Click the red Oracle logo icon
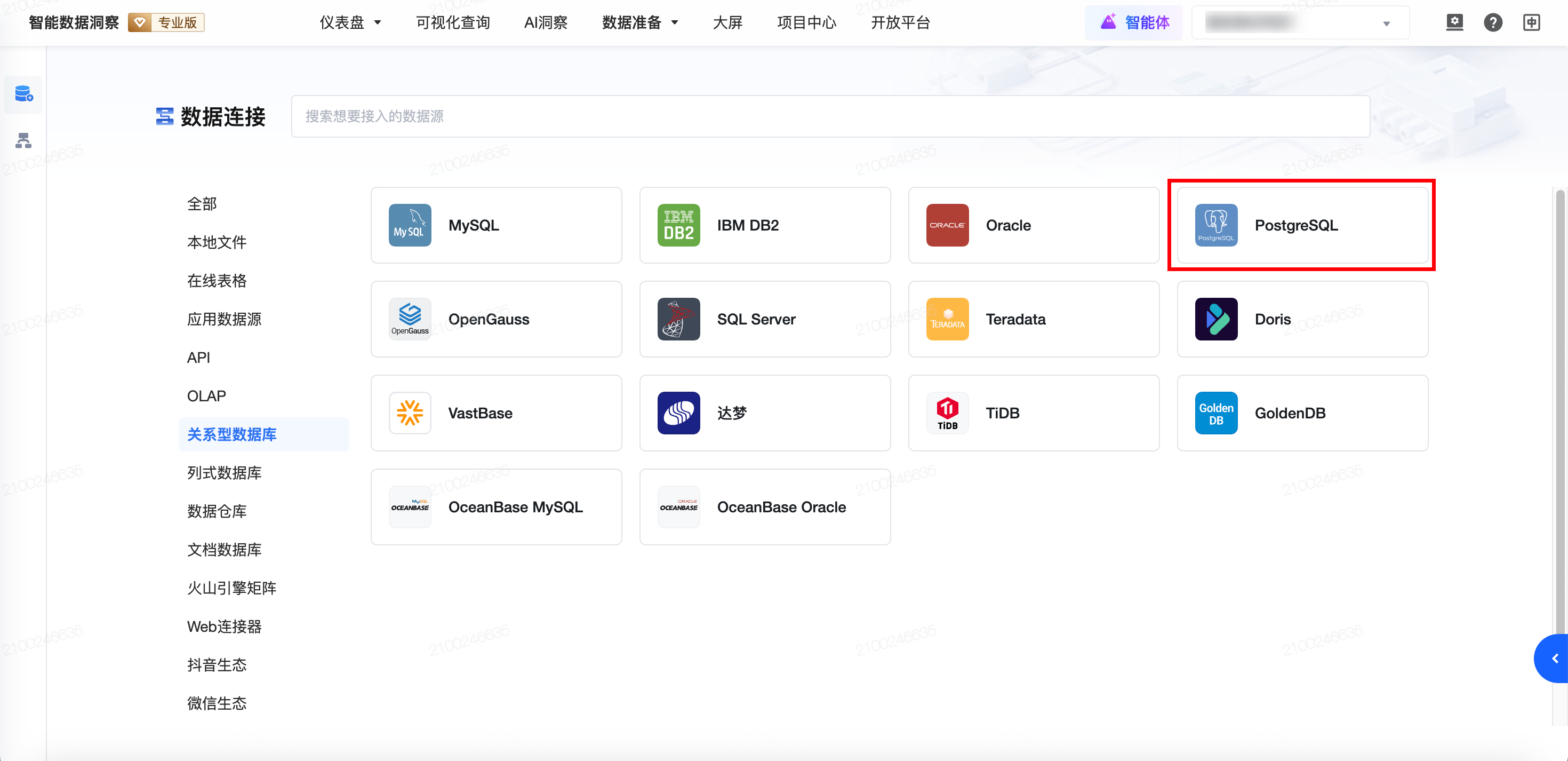Image resolution: width=1568 pixels, height=761 pixels. pos(947,225)
